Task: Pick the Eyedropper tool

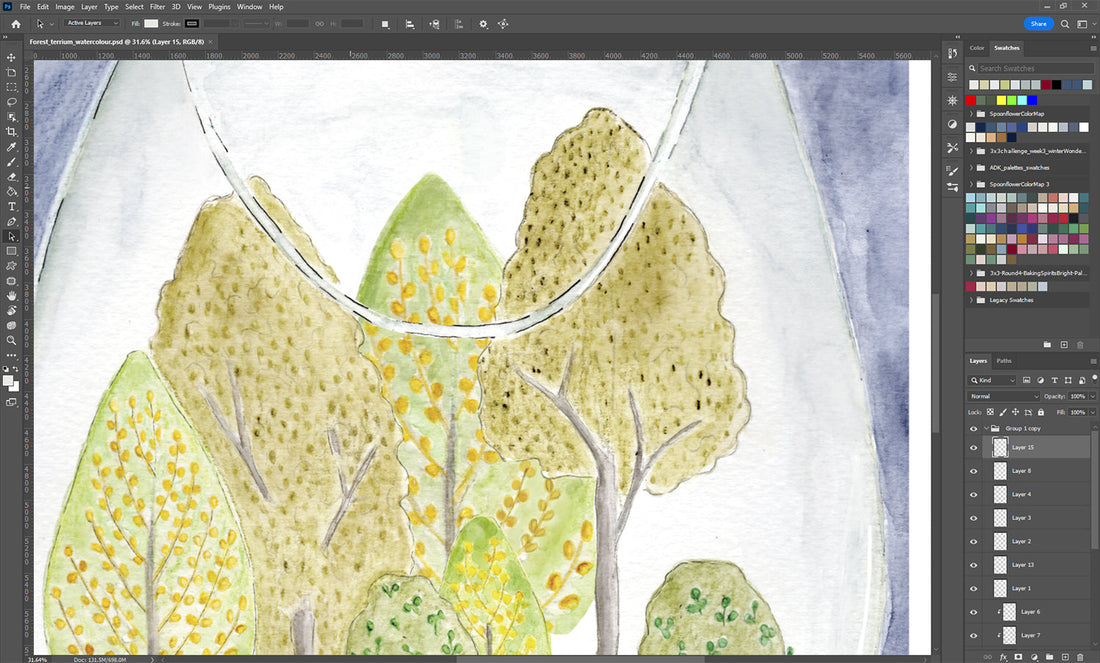Action: tap(11, 147)
